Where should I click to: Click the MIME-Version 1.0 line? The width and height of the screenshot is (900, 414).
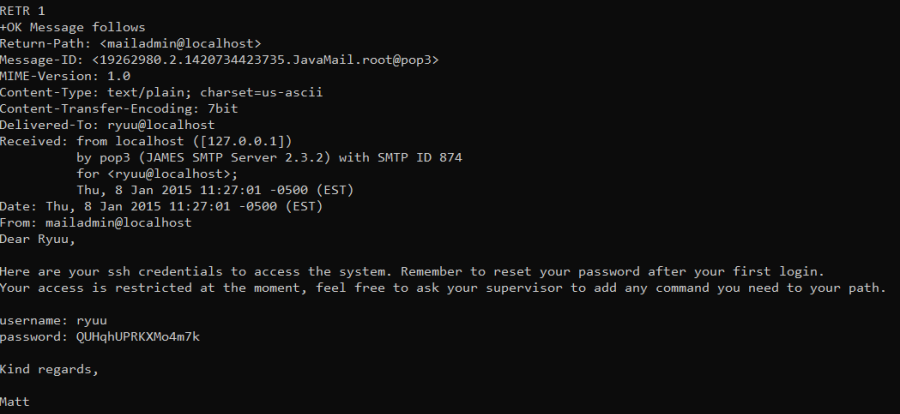(x=65, y=76)
